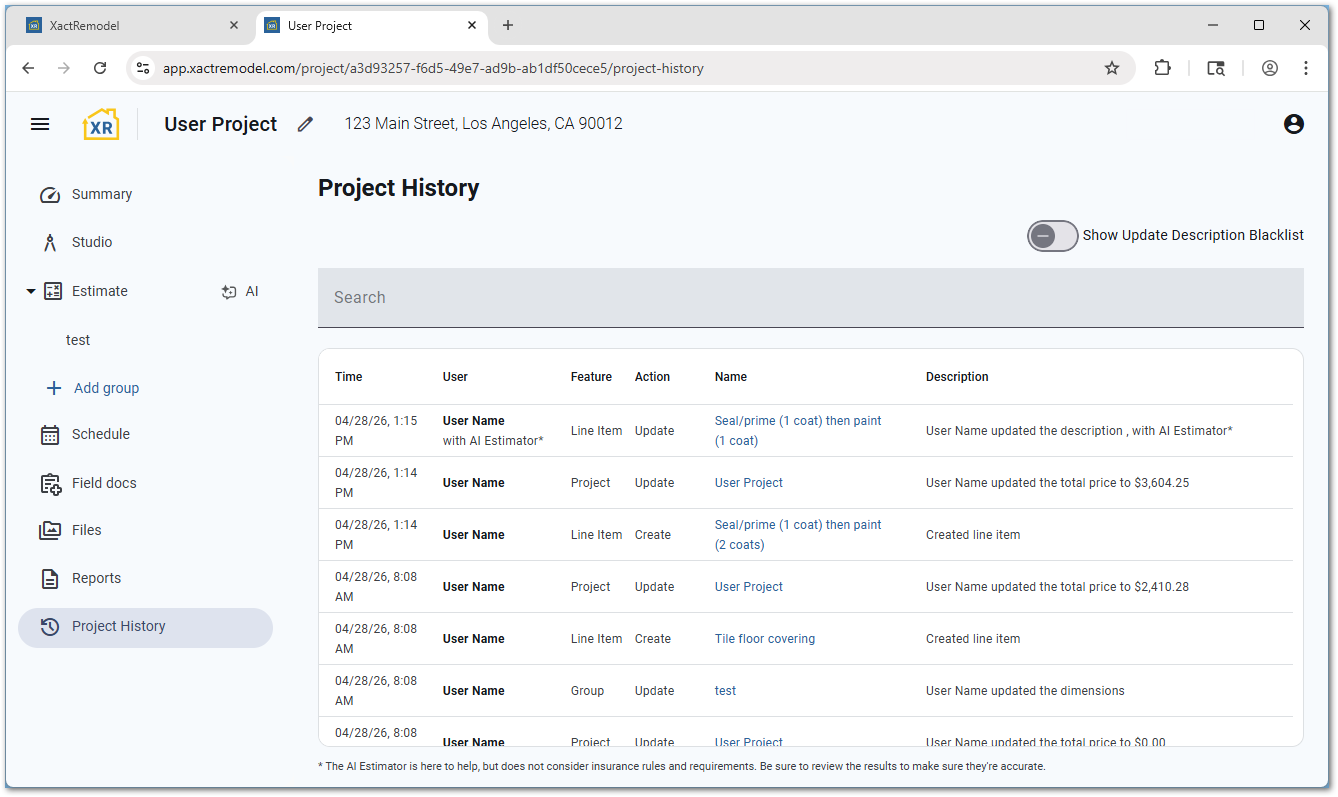This screenshot has width=1338, height=797.
Task: Collapse the Estimate section arrow
Action: coord(30,291)
